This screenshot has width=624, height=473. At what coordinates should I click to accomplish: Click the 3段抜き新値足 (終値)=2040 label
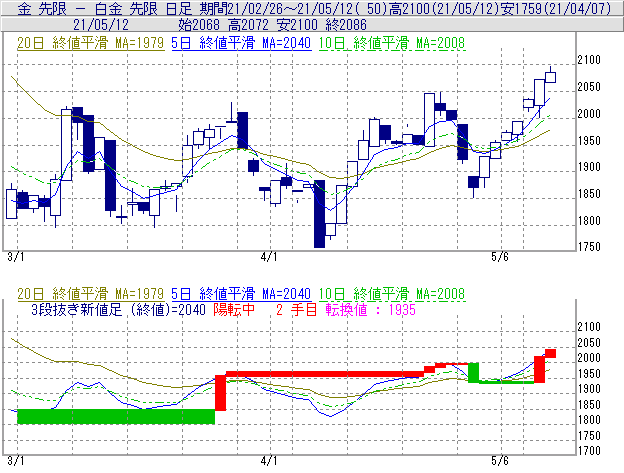[x=119, y=310]
